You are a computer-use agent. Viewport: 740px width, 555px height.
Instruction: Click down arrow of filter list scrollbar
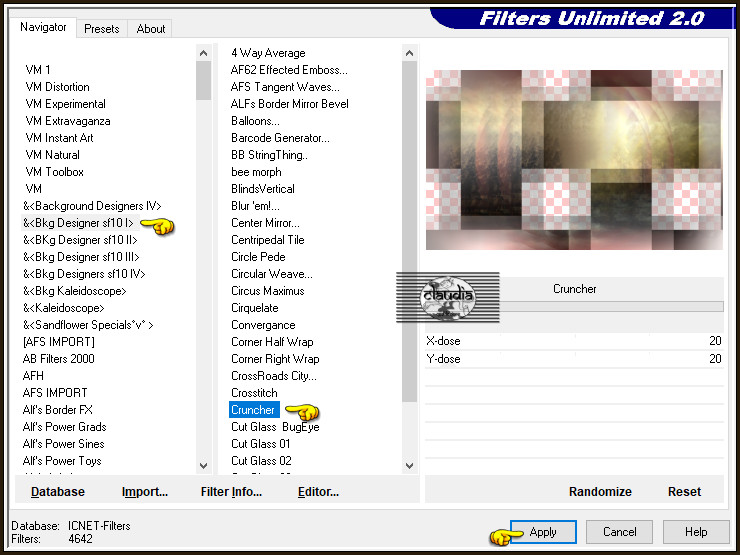coord(409,466)
